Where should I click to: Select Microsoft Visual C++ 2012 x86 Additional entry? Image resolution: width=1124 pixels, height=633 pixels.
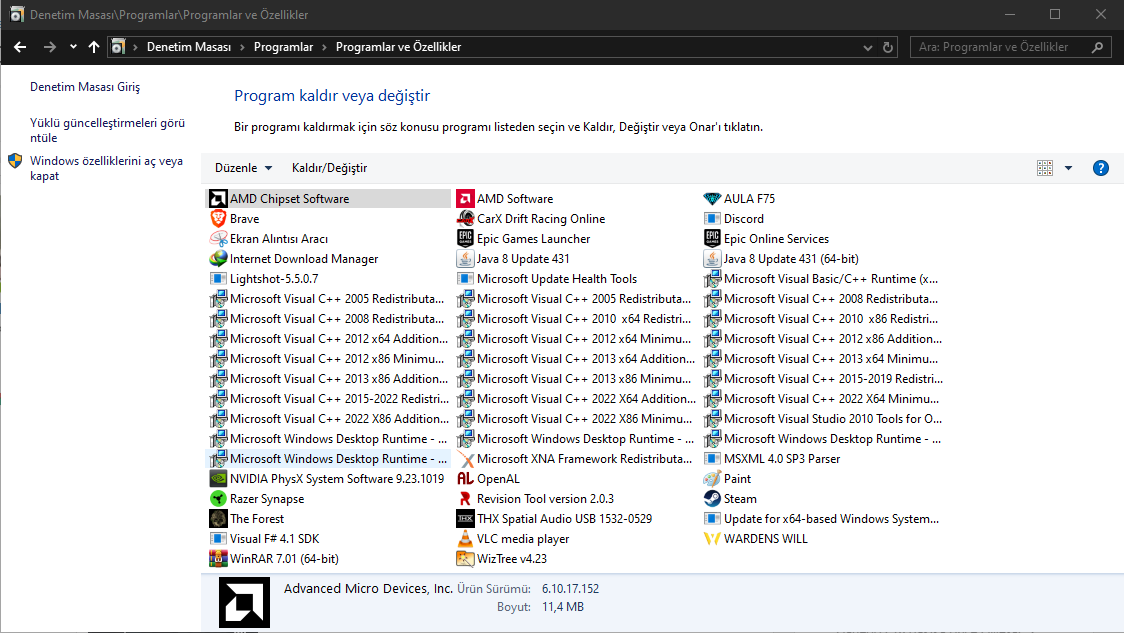tap(823, 339)
